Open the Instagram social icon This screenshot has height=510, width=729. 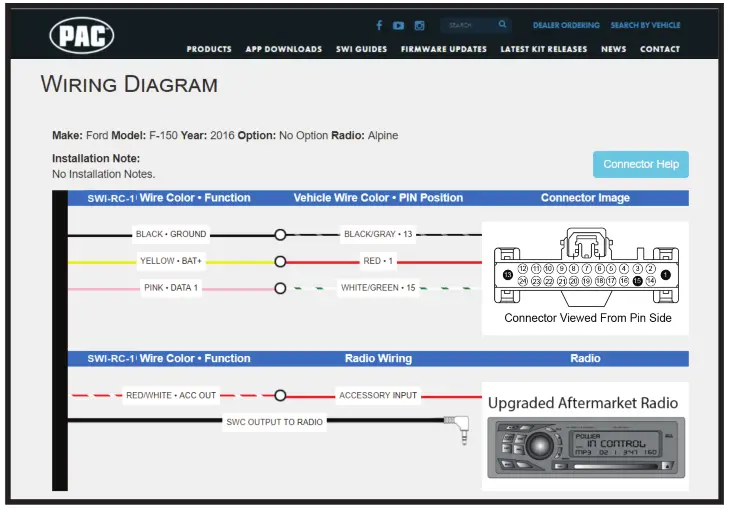pos(419,26)
